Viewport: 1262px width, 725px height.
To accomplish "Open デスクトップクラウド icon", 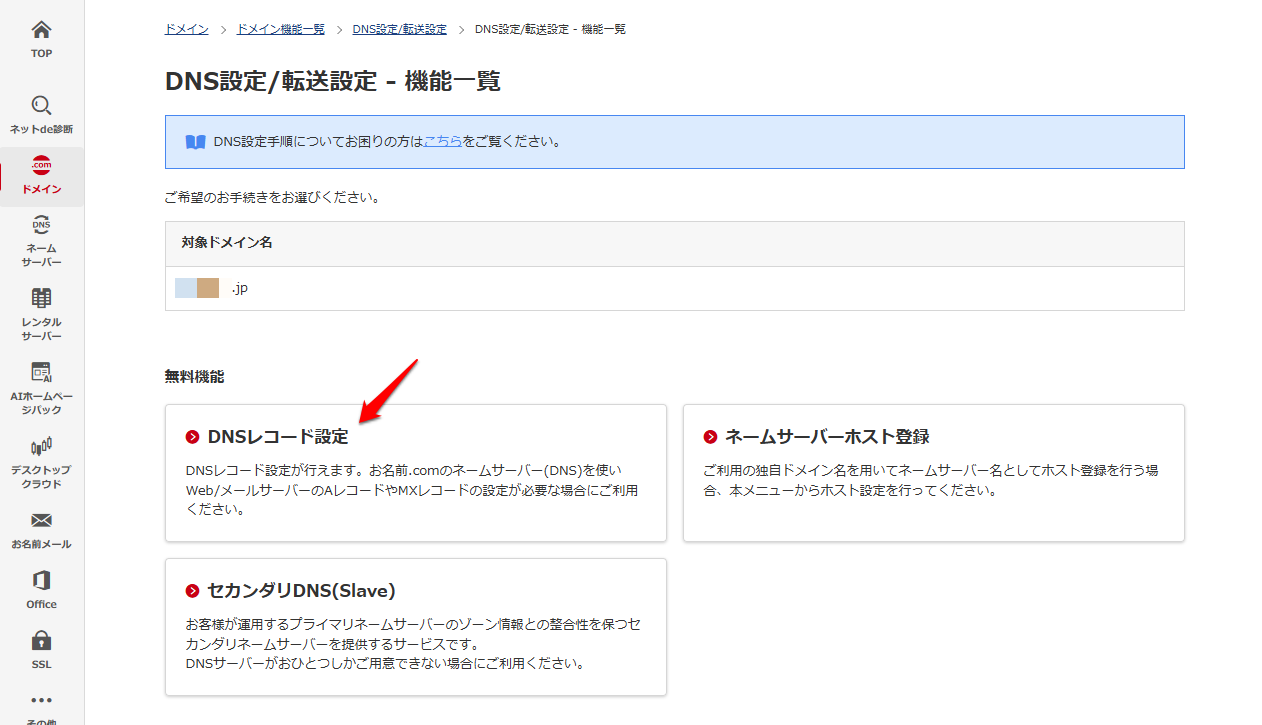I will 41,446.
